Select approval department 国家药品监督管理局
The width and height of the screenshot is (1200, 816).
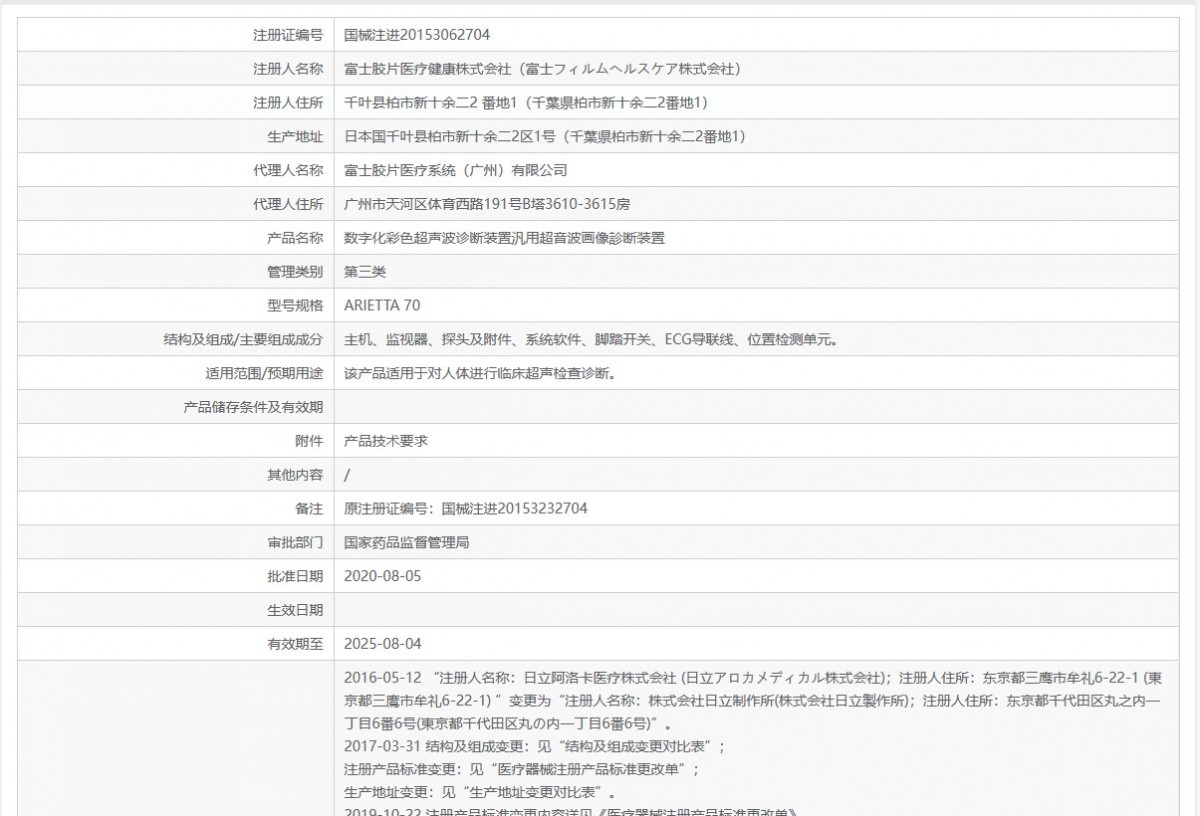pos(407,545)
